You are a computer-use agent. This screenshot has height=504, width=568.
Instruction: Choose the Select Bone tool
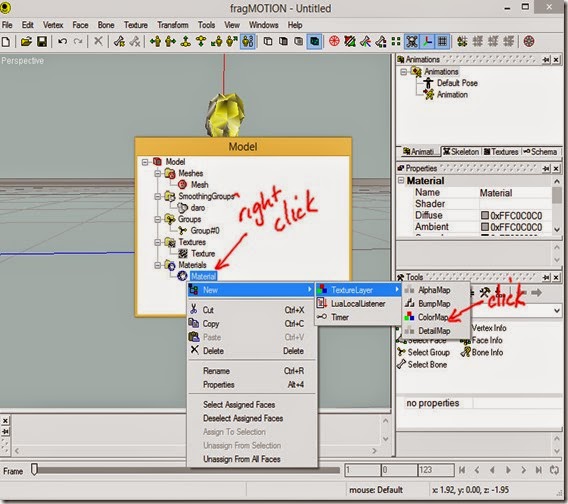[x=422, y=365]
